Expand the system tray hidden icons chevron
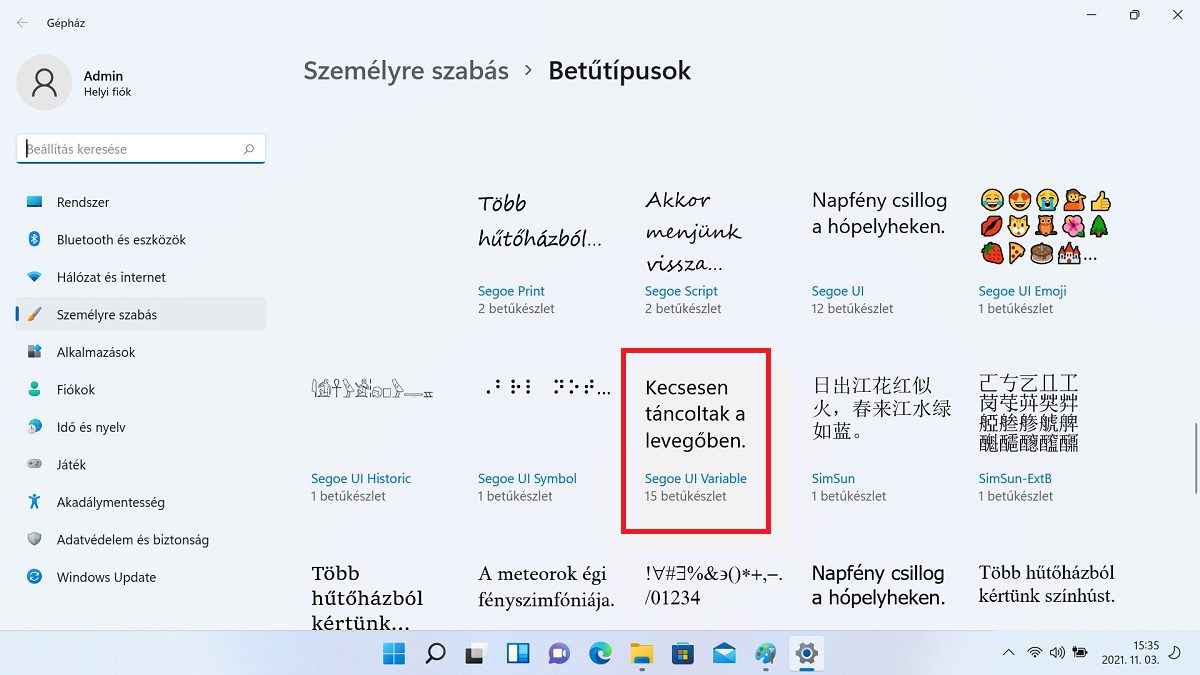Viewport: 1200px width, 675px height. coord(1008,653)
